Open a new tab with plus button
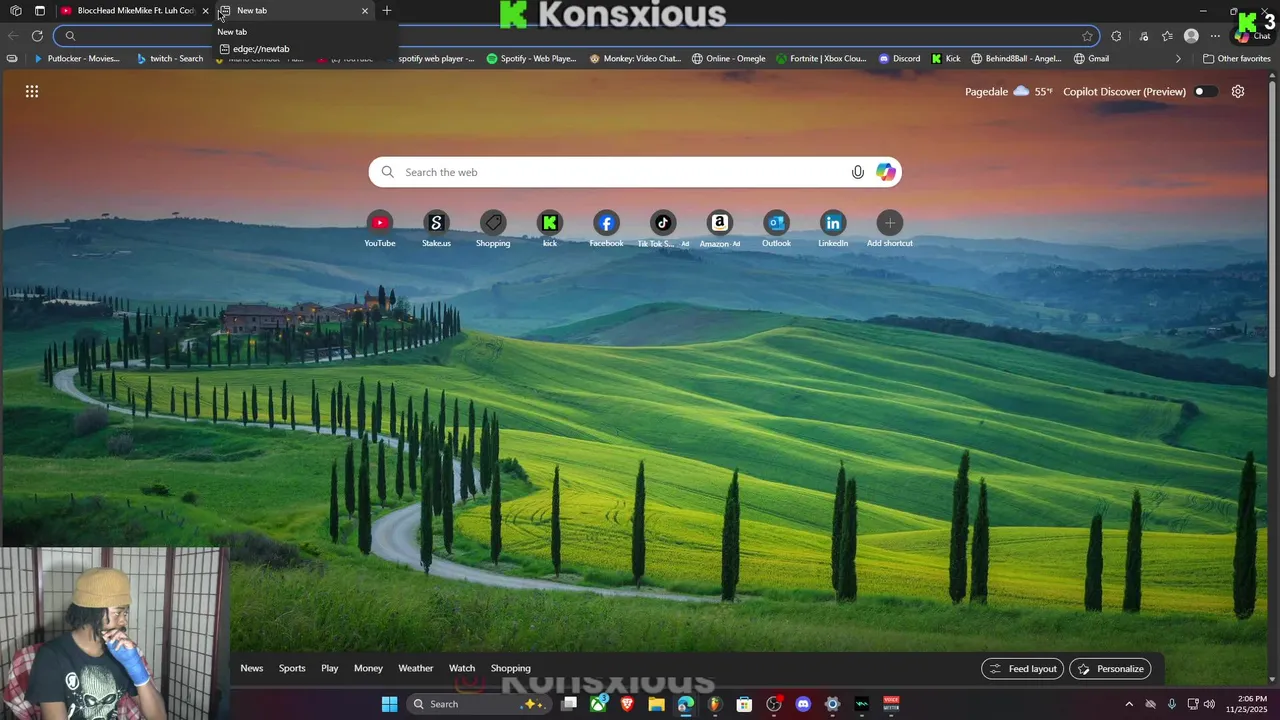 (x=387, y=11)
